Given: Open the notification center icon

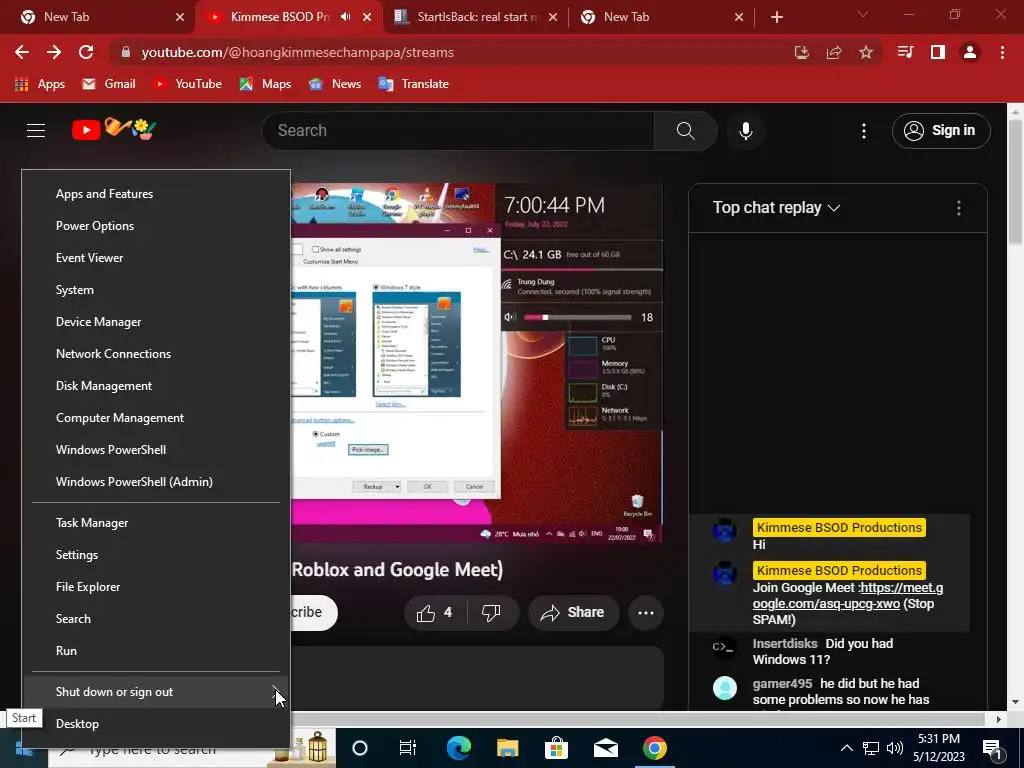Looking at the screenshot, I should tap(993, 749).
